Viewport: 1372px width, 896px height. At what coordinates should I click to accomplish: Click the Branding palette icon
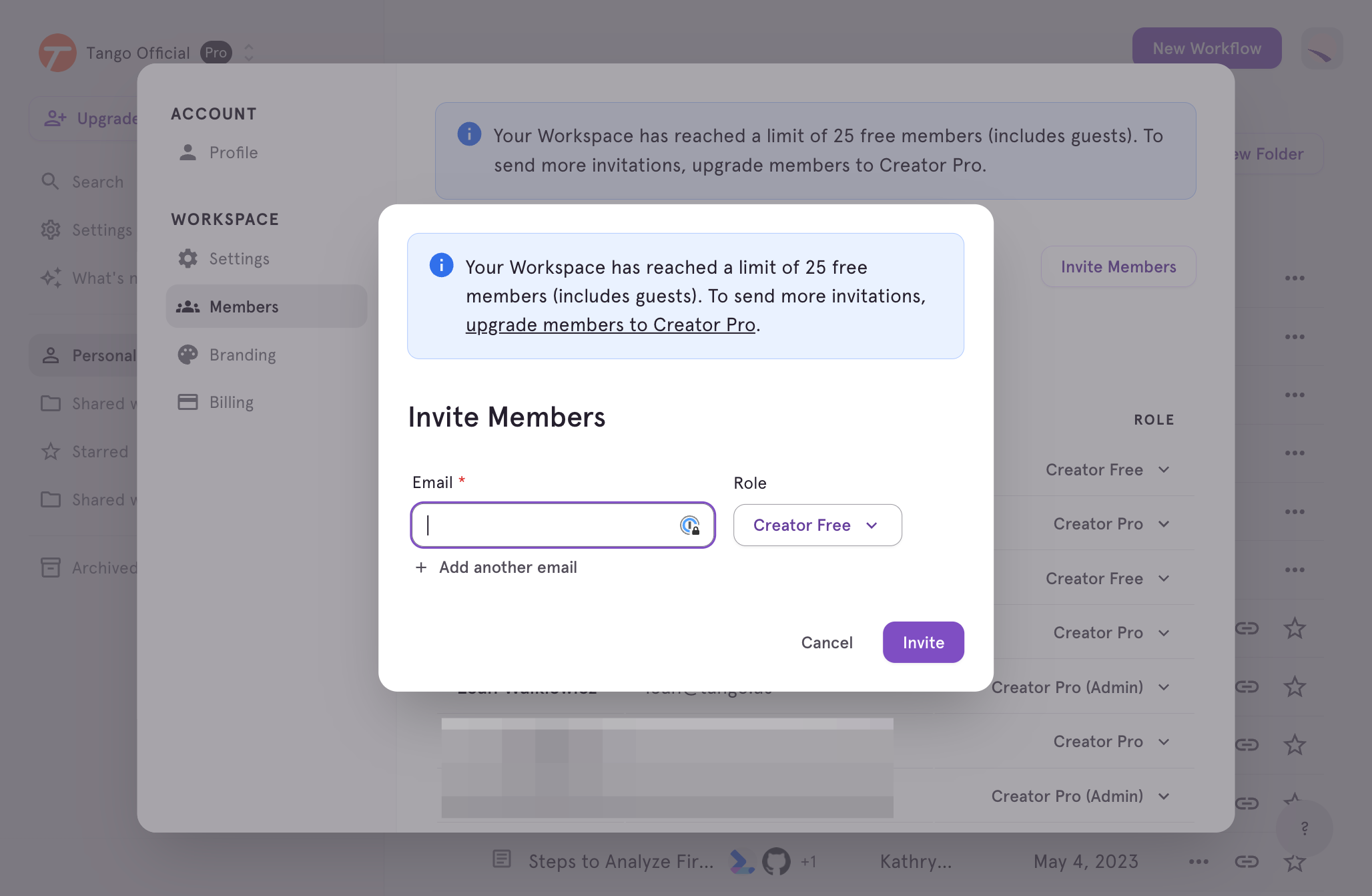(188, 354)
